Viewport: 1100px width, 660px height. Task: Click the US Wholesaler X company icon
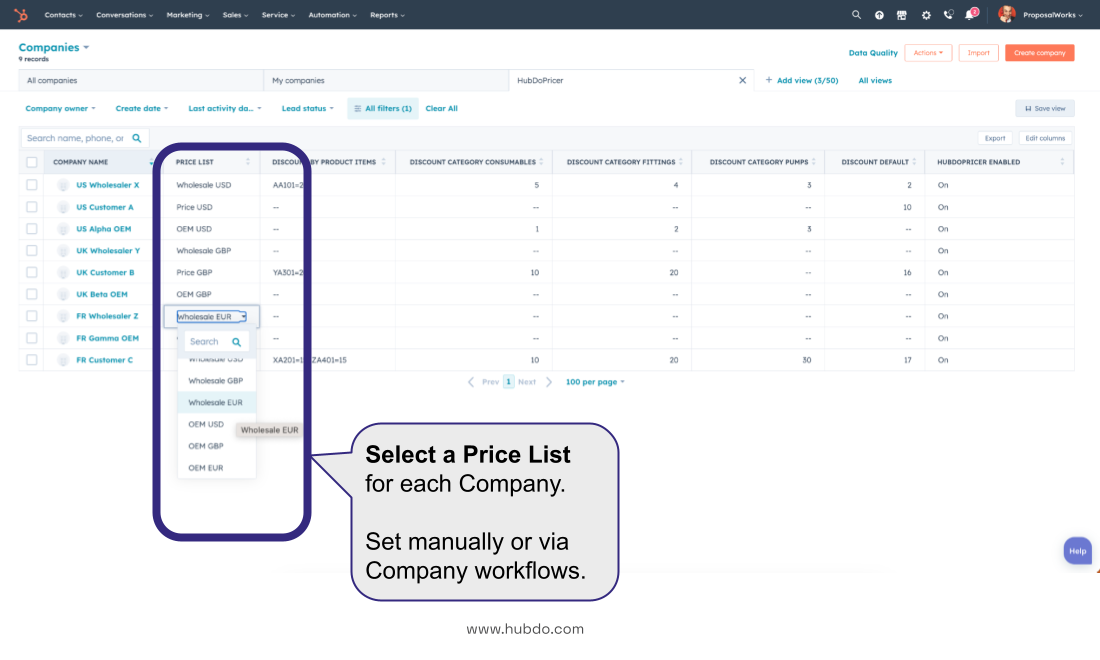[x=63, y=185]
